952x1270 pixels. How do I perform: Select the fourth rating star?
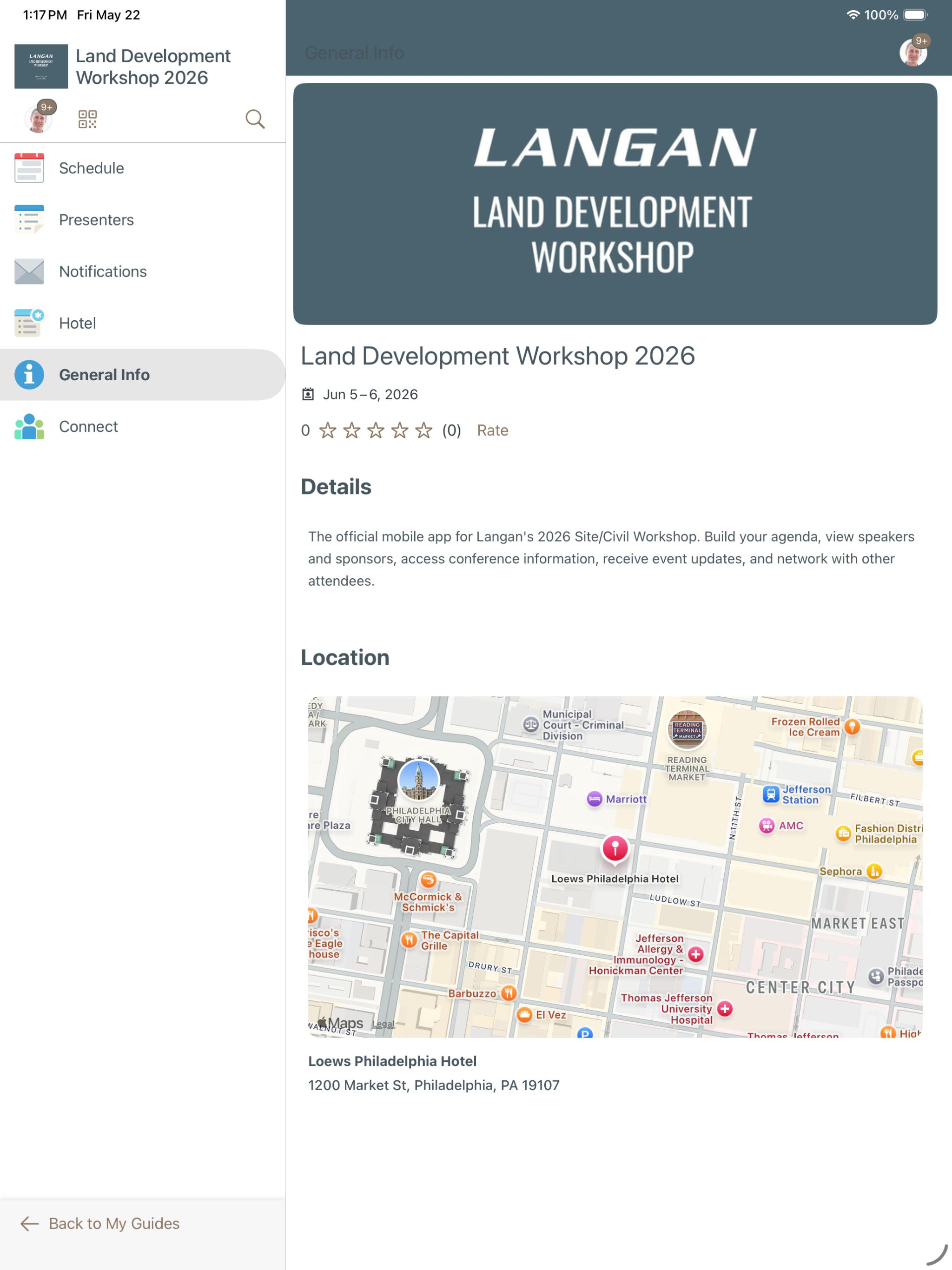click(x=400, y=430)
